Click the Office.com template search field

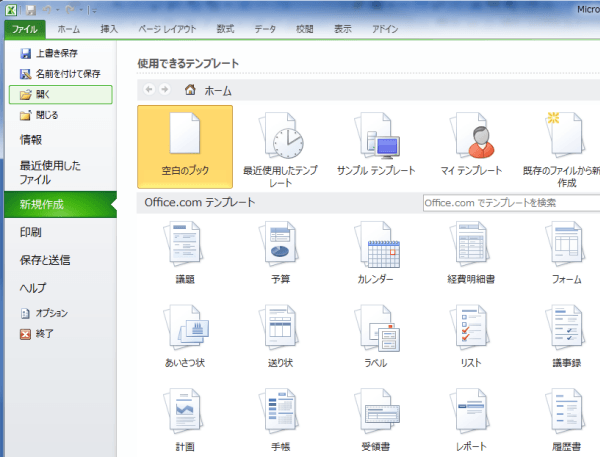coord(505,203)
